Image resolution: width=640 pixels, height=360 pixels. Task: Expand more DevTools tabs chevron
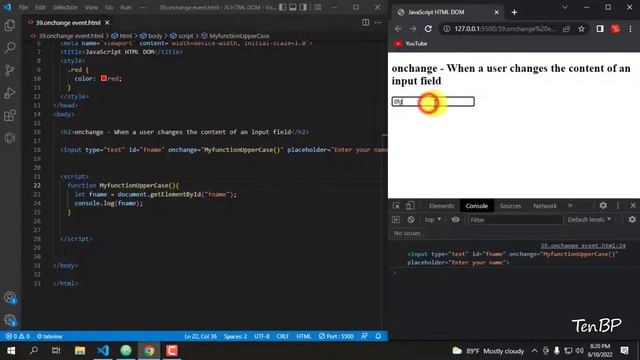tap(570, 206)
